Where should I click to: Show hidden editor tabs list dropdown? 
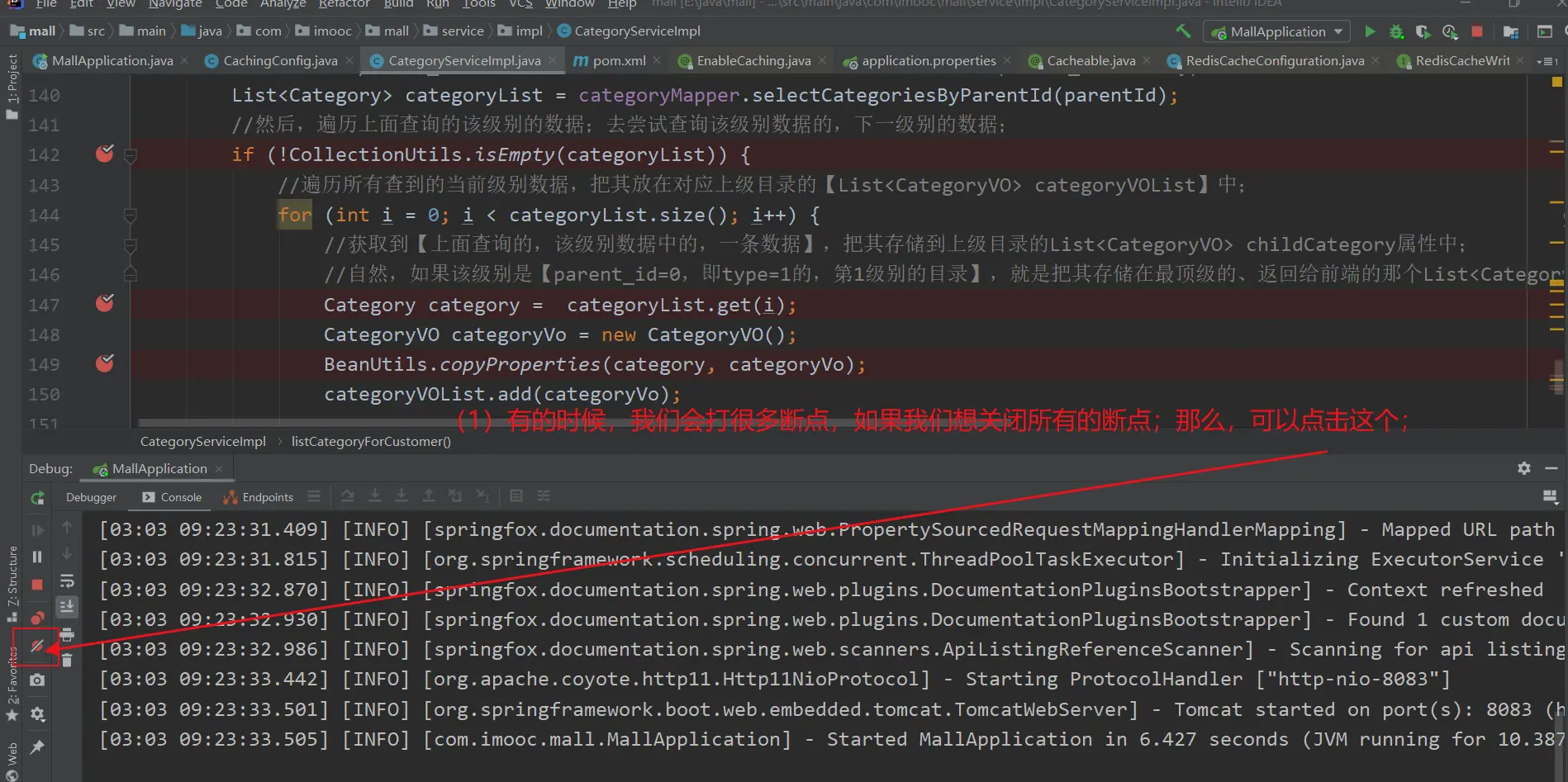click(1547, 61)
